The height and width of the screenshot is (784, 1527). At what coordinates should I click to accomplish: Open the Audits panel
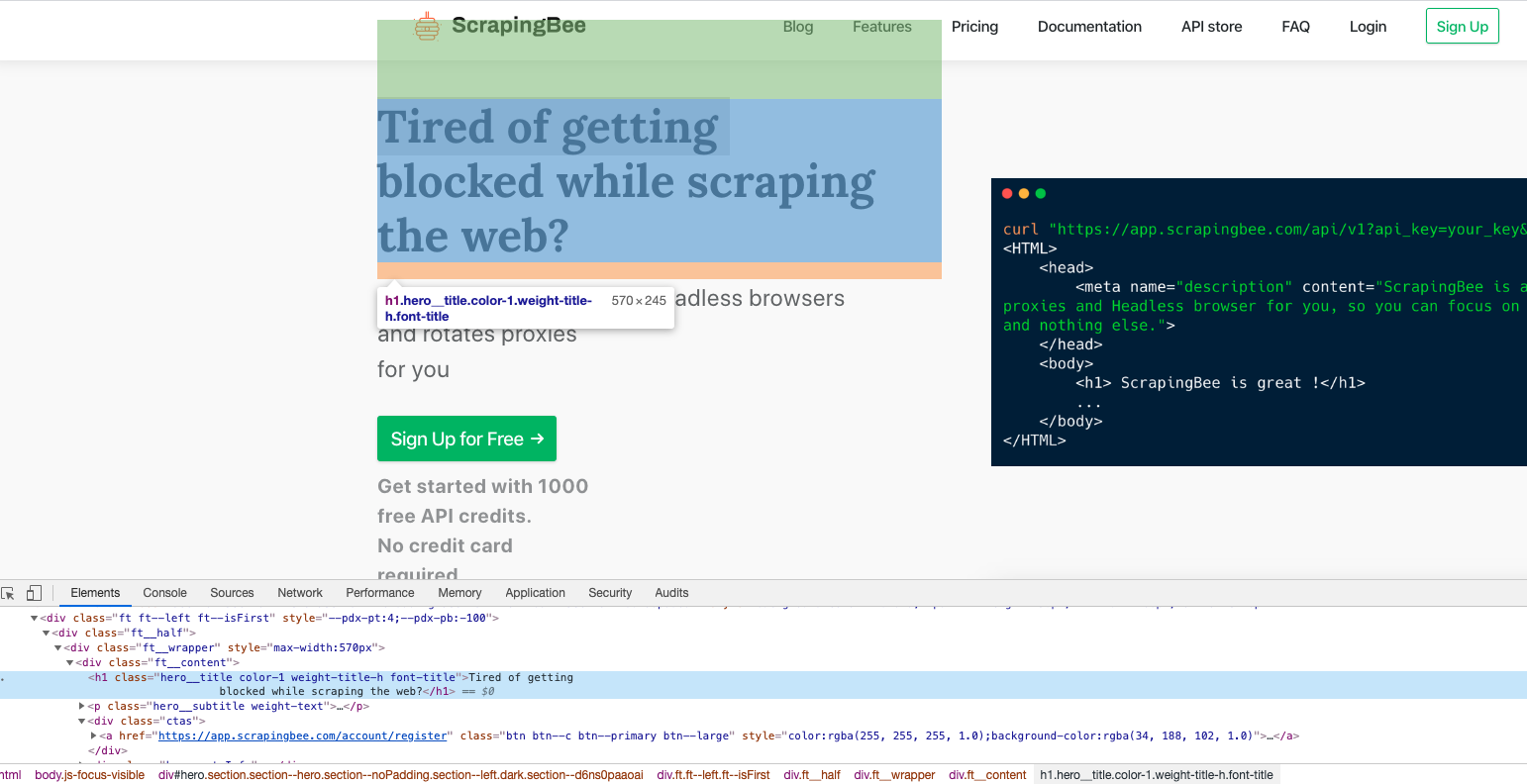point(671,592)
